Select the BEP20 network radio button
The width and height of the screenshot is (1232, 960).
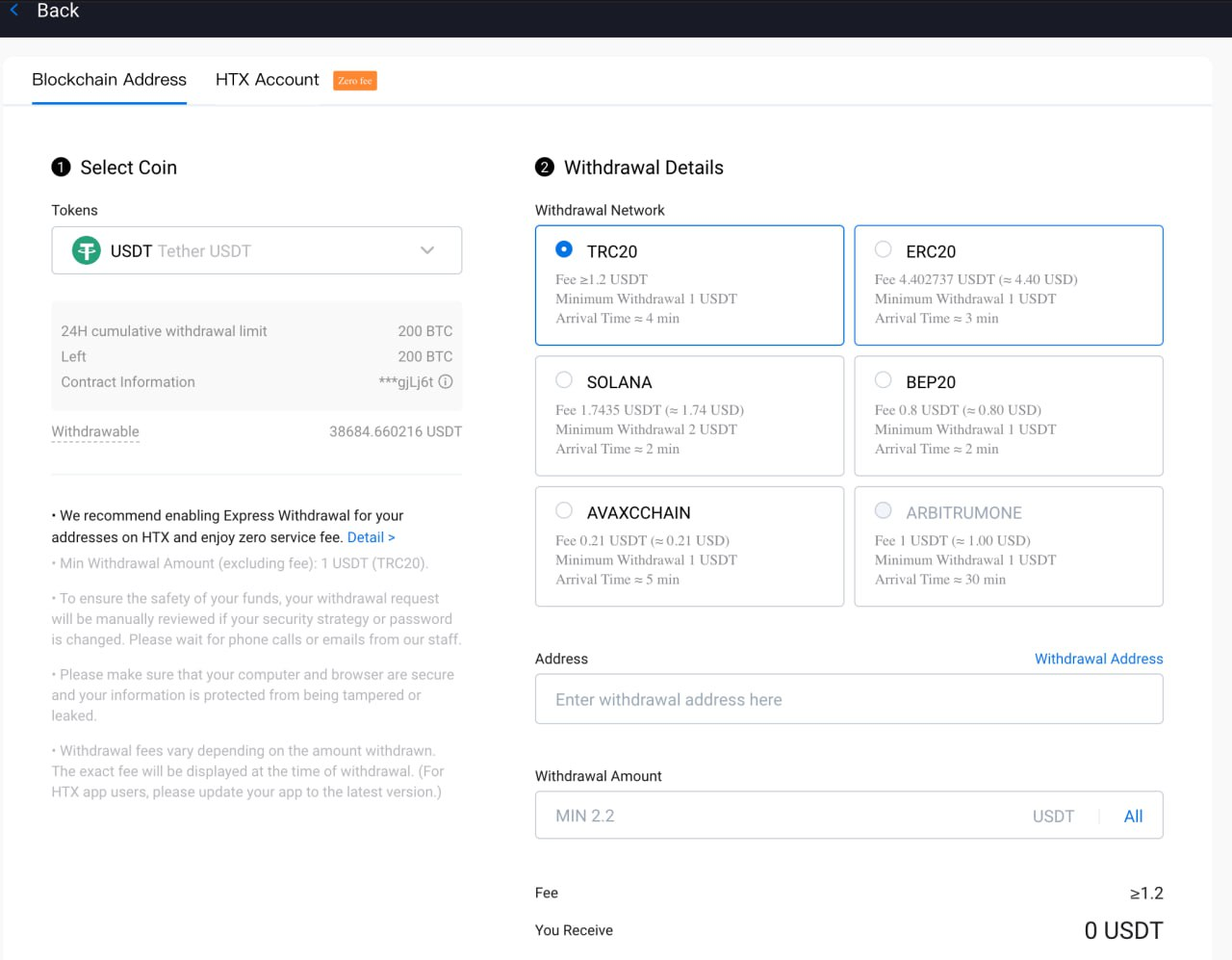point(883,379)
